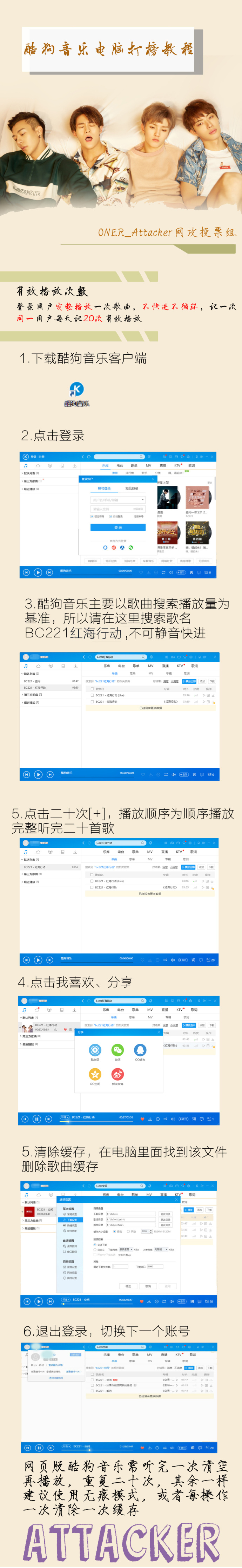Click progress bar in share screenshot player
Viewport: 242px width, 1568px height.
tap(96, 1121)
